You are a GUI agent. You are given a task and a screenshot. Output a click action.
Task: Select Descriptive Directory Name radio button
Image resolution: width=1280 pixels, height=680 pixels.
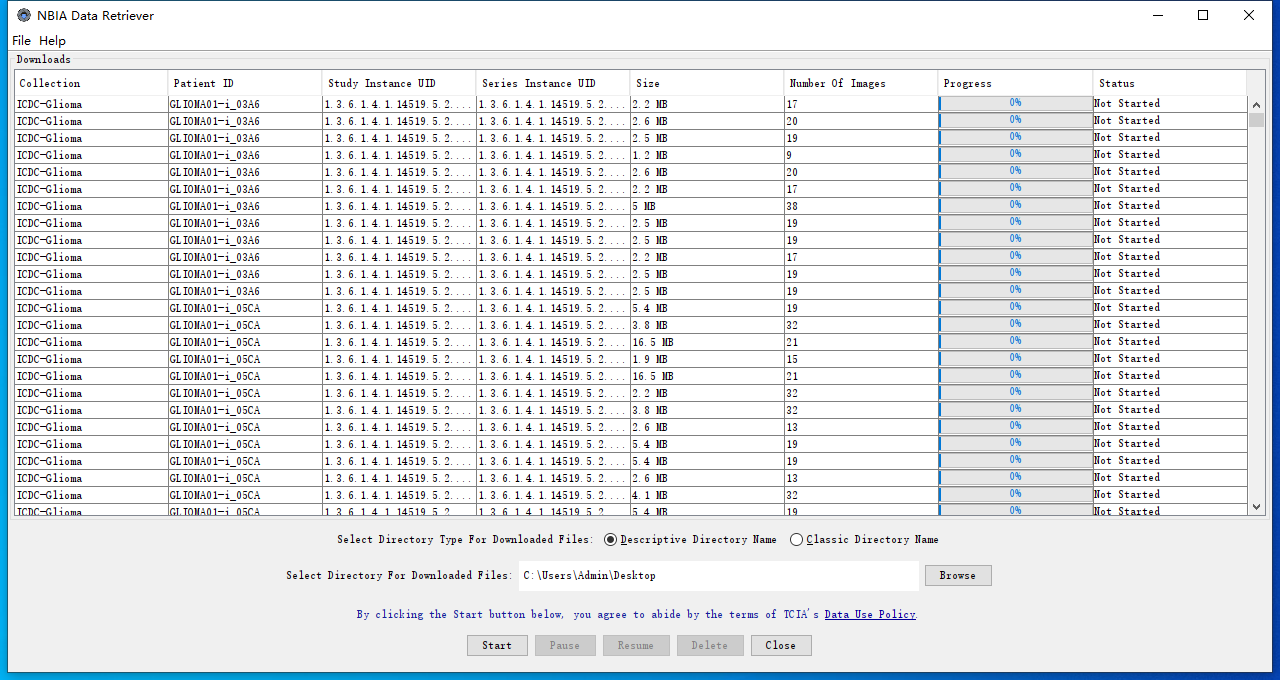[x=611, y=540]
